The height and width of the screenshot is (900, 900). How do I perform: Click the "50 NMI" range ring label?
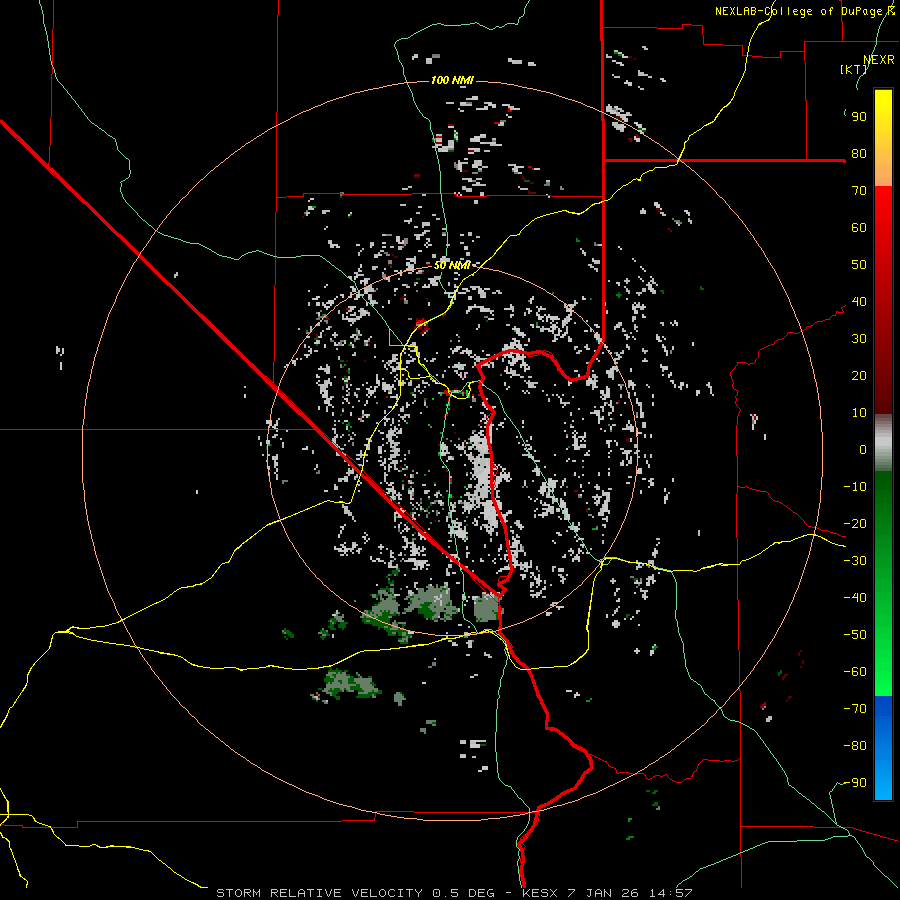tap(452, 265)
